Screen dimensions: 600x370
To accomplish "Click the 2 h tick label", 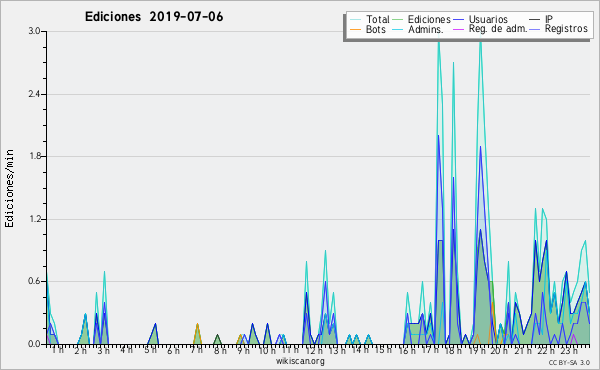I will pyautogui.click(x=80, y=350).
